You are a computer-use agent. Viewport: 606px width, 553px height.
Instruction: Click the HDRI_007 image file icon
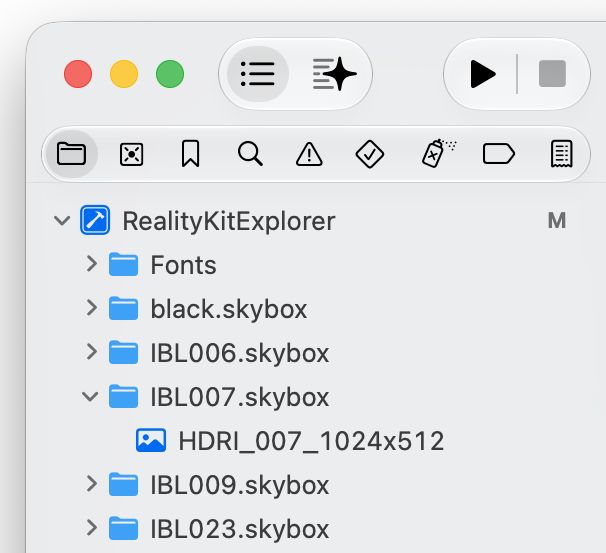click(x=151, y=441)
